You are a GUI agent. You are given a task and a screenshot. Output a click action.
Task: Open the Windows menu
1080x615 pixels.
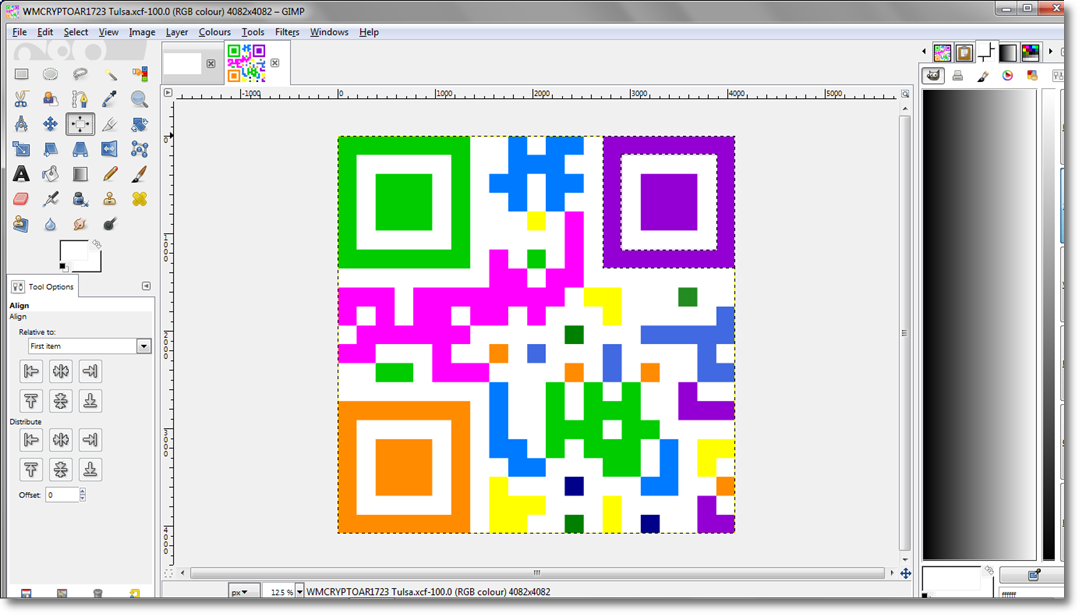(329, 32)
